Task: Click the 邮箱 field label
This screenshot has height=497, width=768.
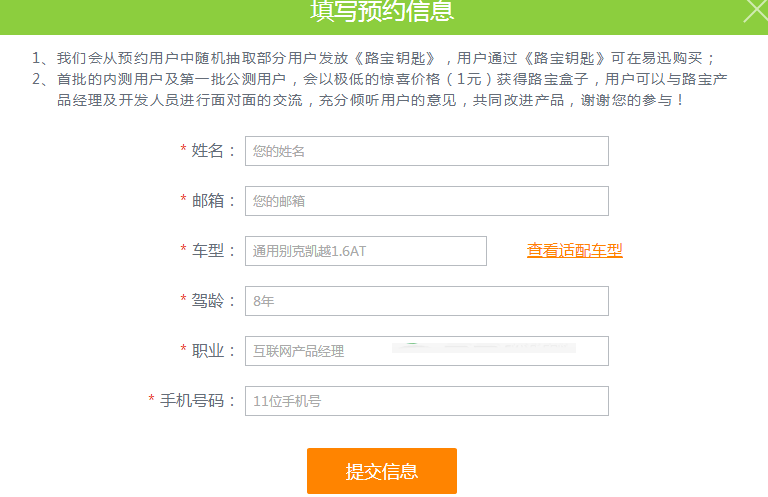Action: (213, 201)
